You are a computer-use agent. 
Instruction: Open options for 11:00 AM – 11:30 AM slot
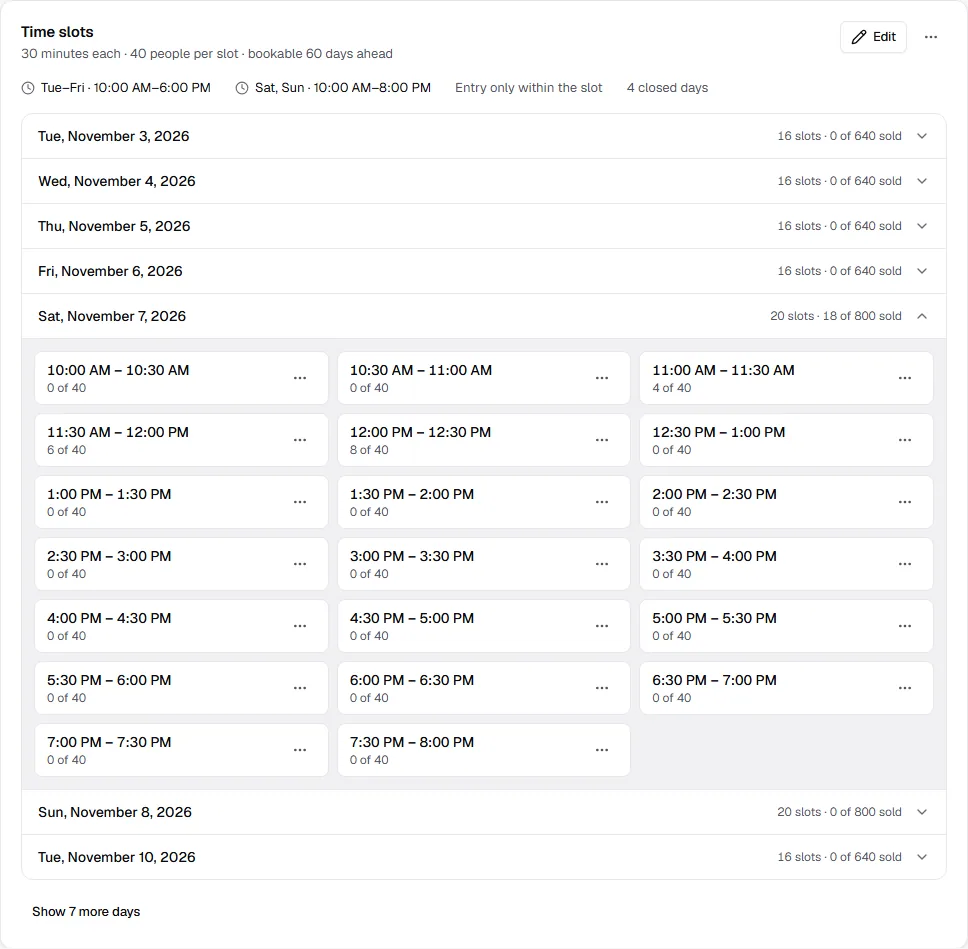coord(905,378)
